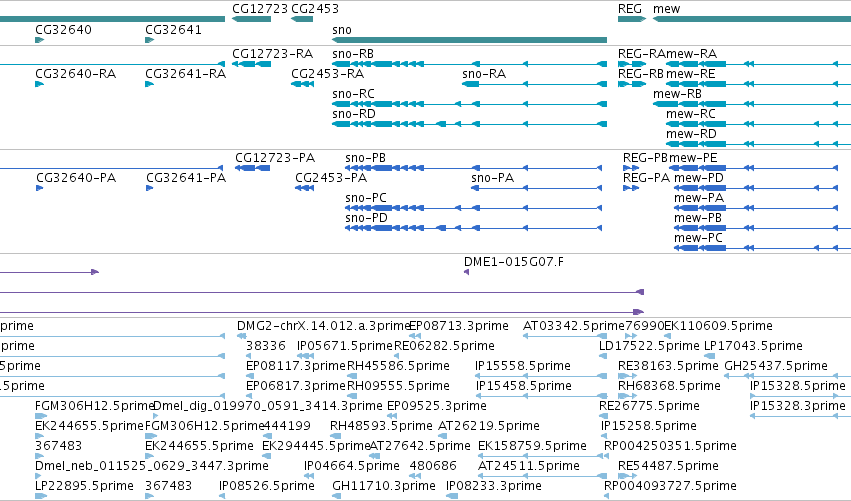Select the mew-RA transcript label

tap(691, 54)
